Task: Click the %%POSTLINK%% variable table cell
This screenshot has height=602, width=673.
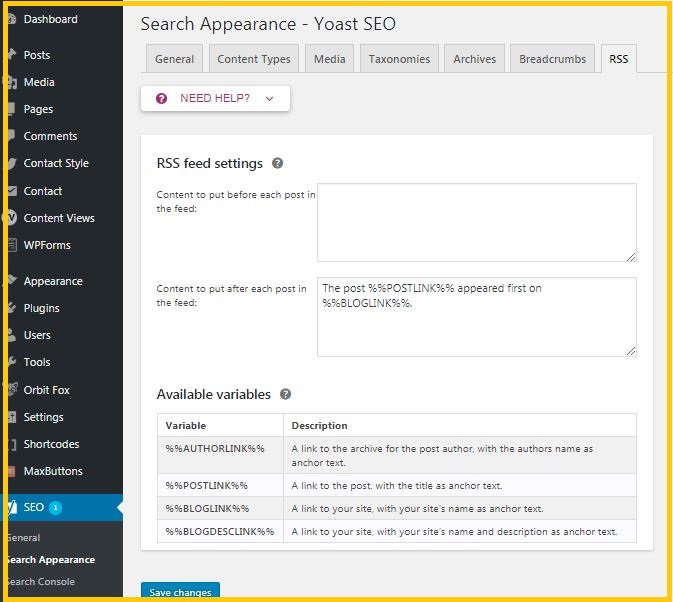Action: click(x=220, y=485)
